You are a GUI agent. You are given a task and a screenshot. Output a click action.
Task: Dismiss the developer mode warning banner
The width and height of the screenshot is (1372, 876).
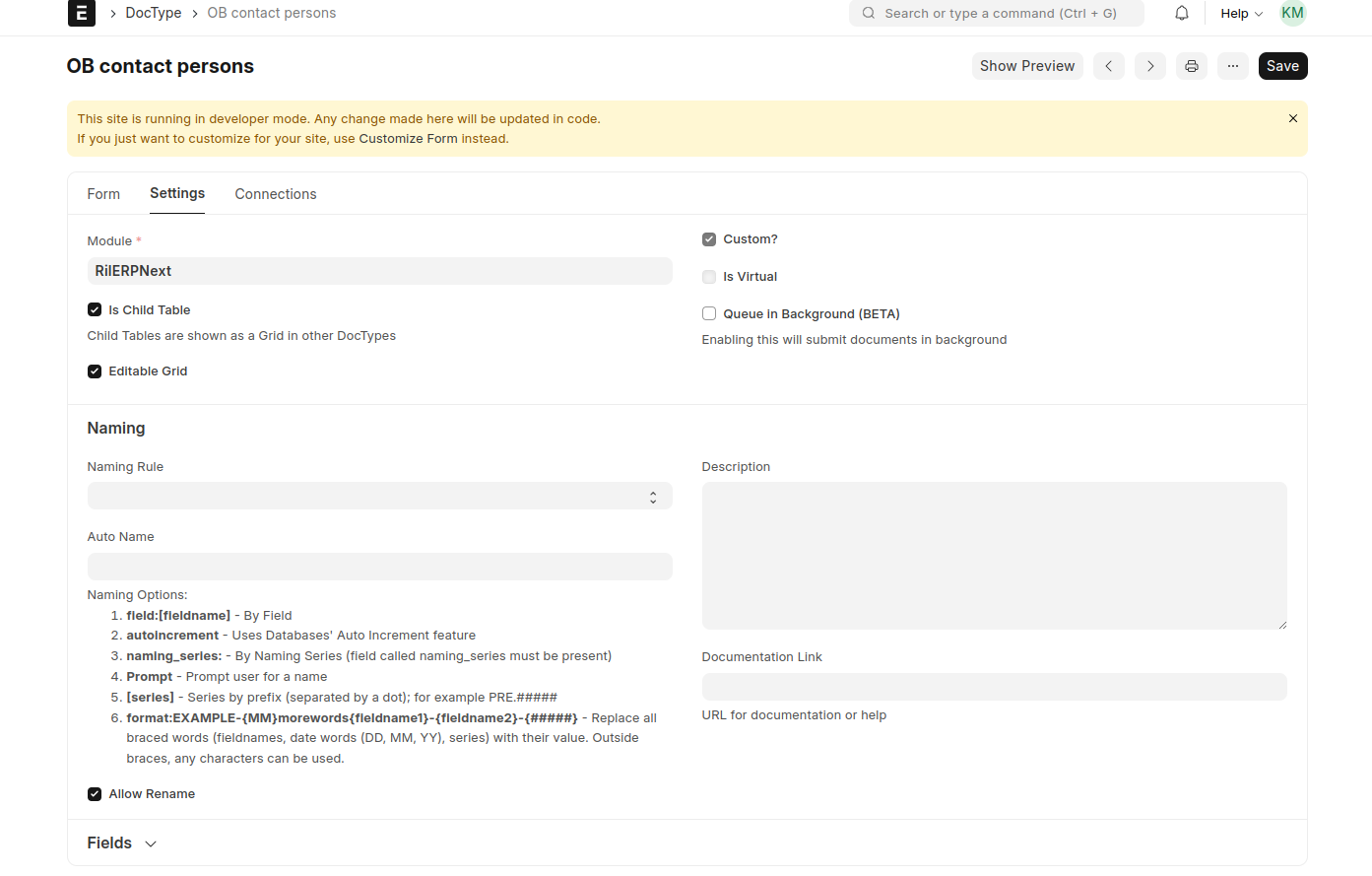coord(1293,118)
